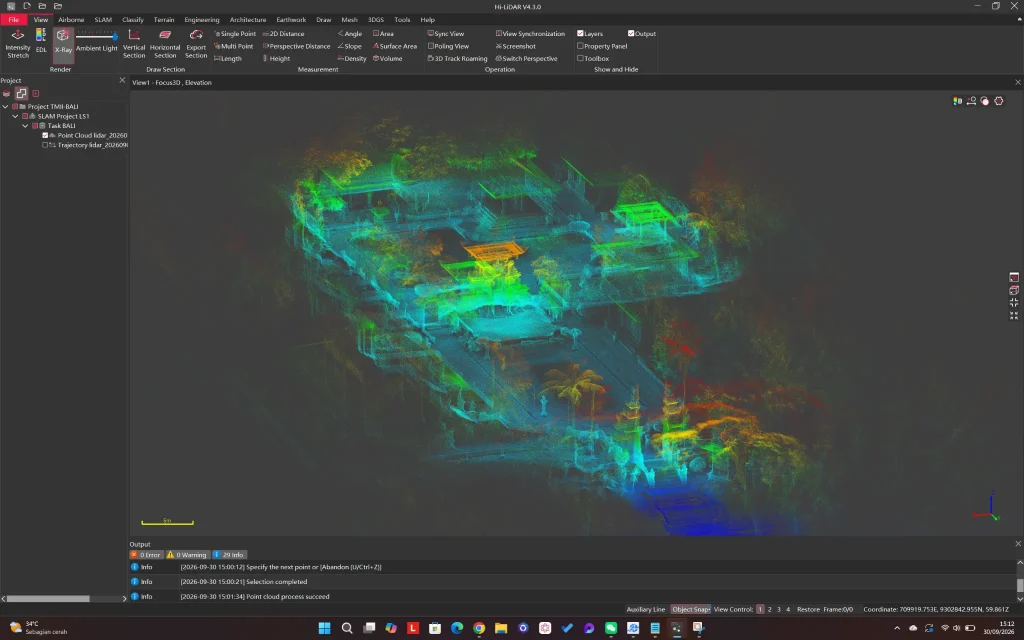This screenshot has height=640, width=1024.
Task: Open Windows Start menu
Action: point(325,628)
